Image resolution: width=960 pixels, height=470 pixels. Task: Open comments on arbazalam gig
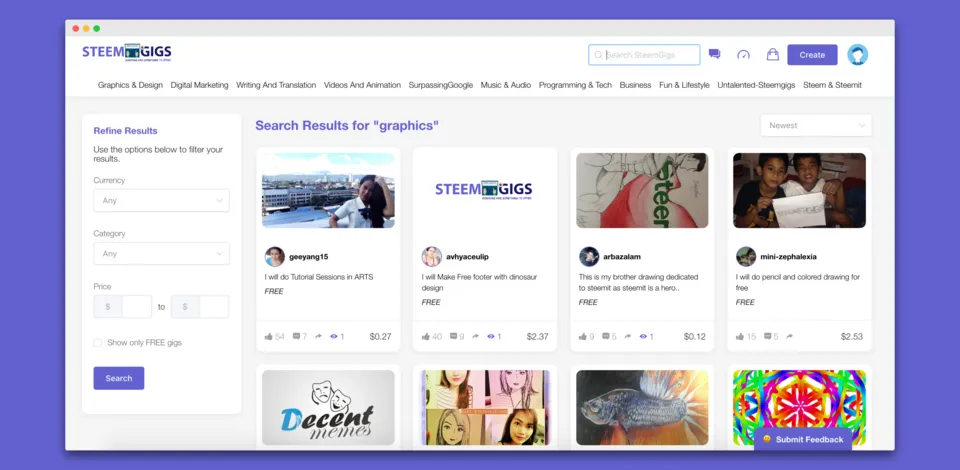(606, 337)
